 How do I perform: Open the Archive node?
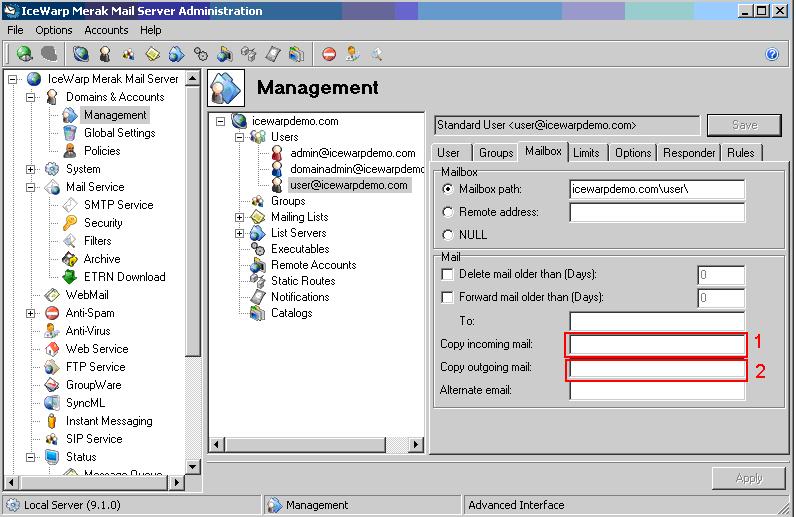click(x=102, y=259)
